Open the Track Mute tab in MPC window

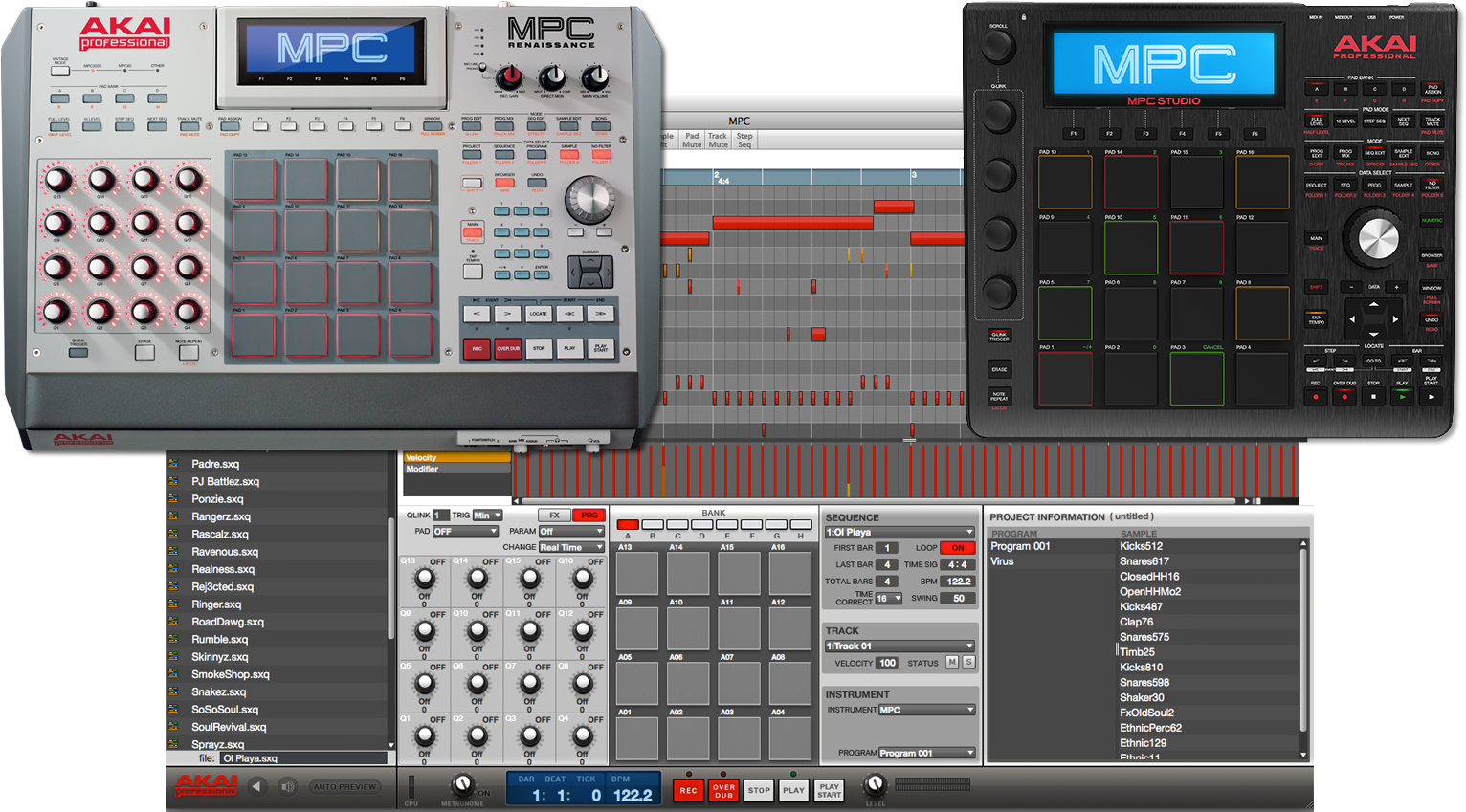pyautogui.click(x=718, y=140)
